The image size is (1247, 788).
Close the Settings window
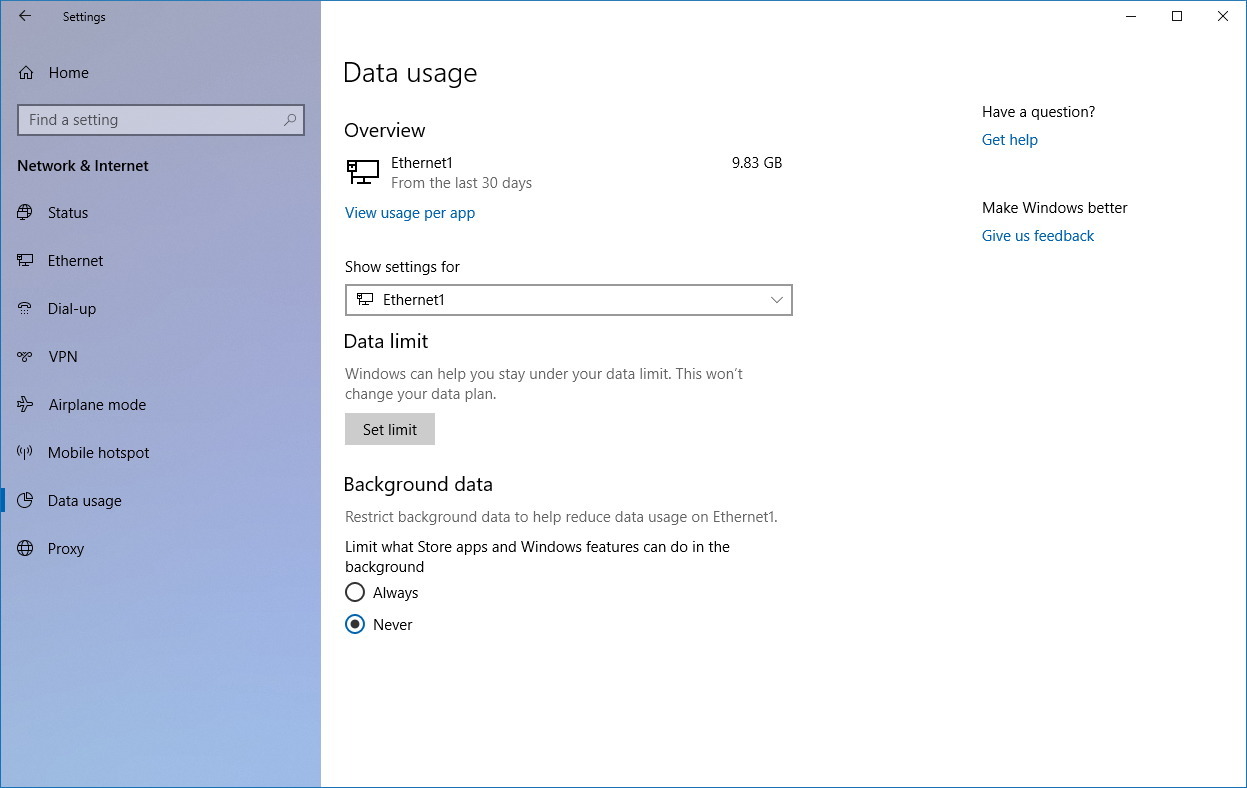(1223, 16)
